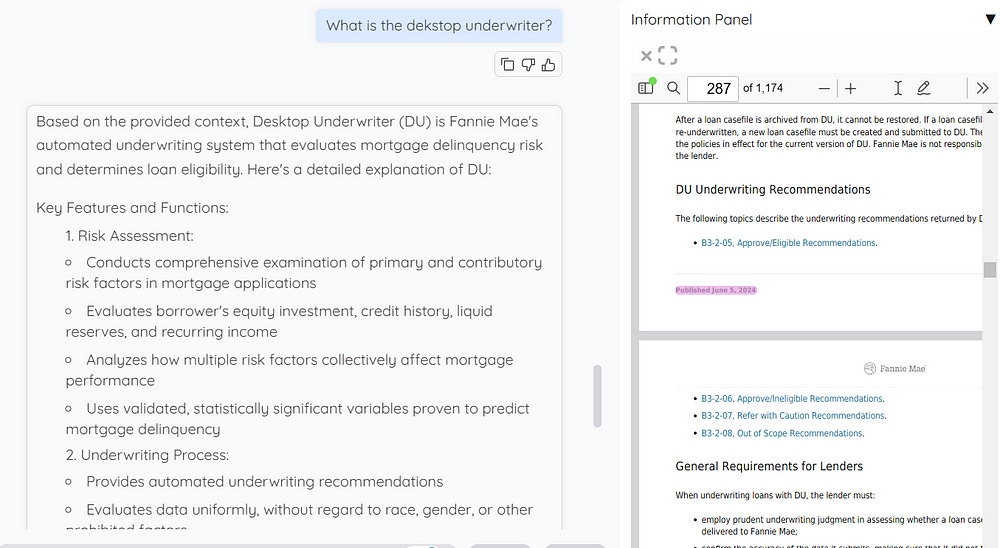Viewport: 1000px width, 548px height.
Task: Zoom in on the PDF document
Action: (x=850, y=89)
